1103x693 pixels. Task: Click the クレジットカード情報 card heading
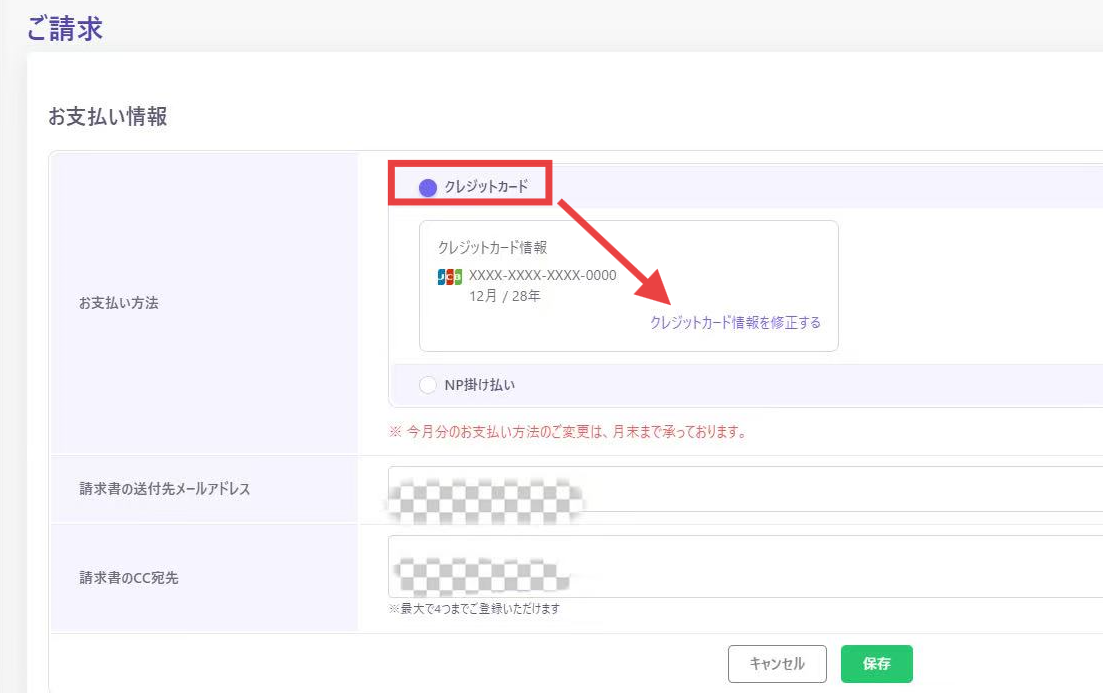pyautogui.click(x=492, y=247)
